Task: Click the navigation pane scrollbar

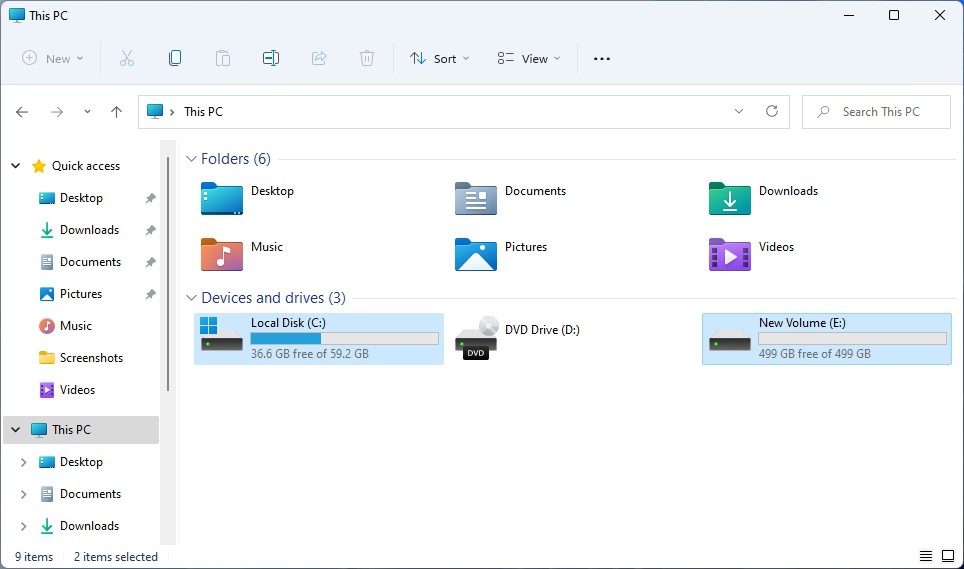Action: [168, 273]
